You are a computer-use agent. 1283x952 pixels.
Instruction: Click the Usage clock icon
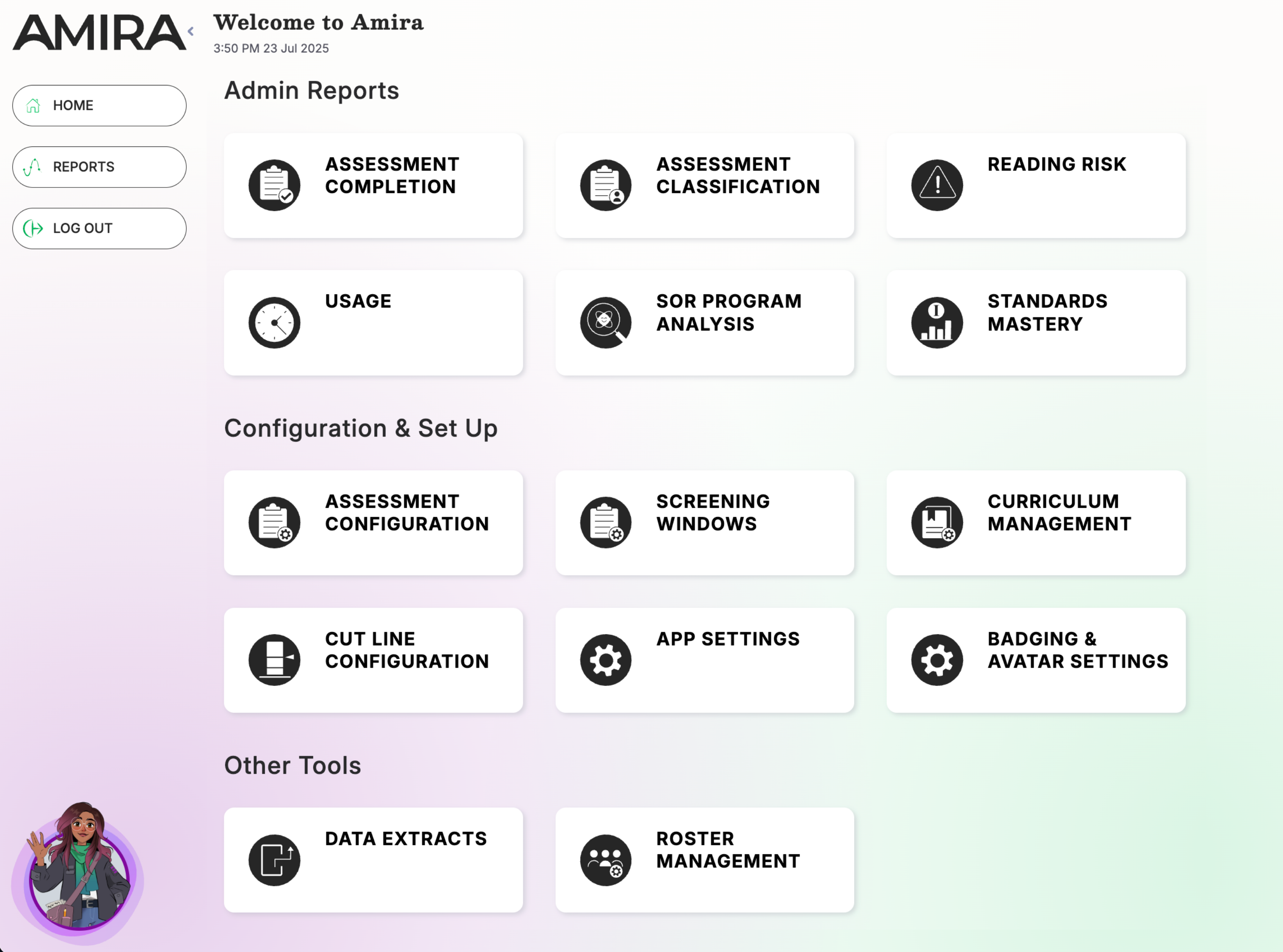(274, 322)
